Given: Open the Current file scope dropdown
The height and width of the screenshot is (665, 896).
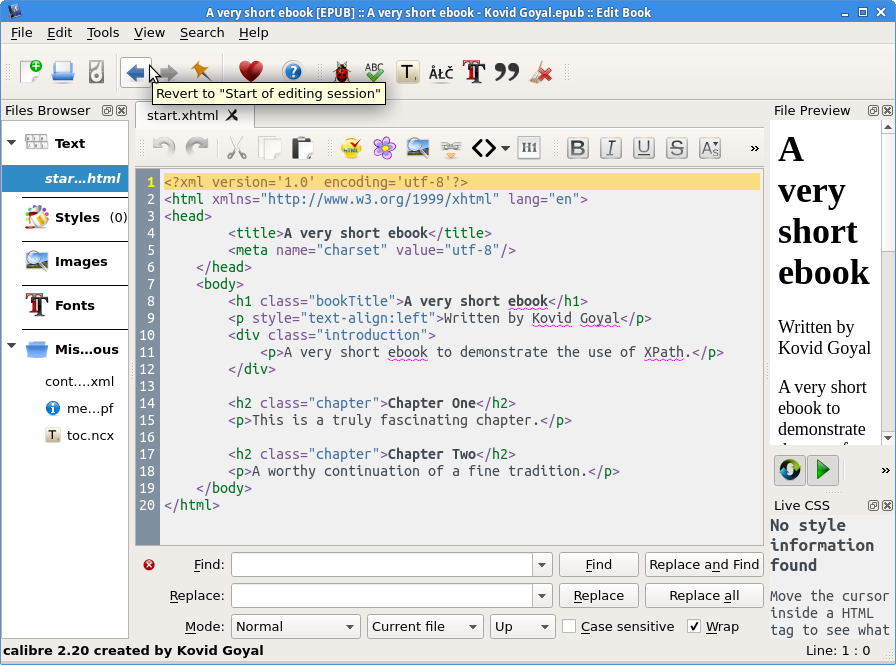Looking at the screenshot, I should [x=425, y=627].
